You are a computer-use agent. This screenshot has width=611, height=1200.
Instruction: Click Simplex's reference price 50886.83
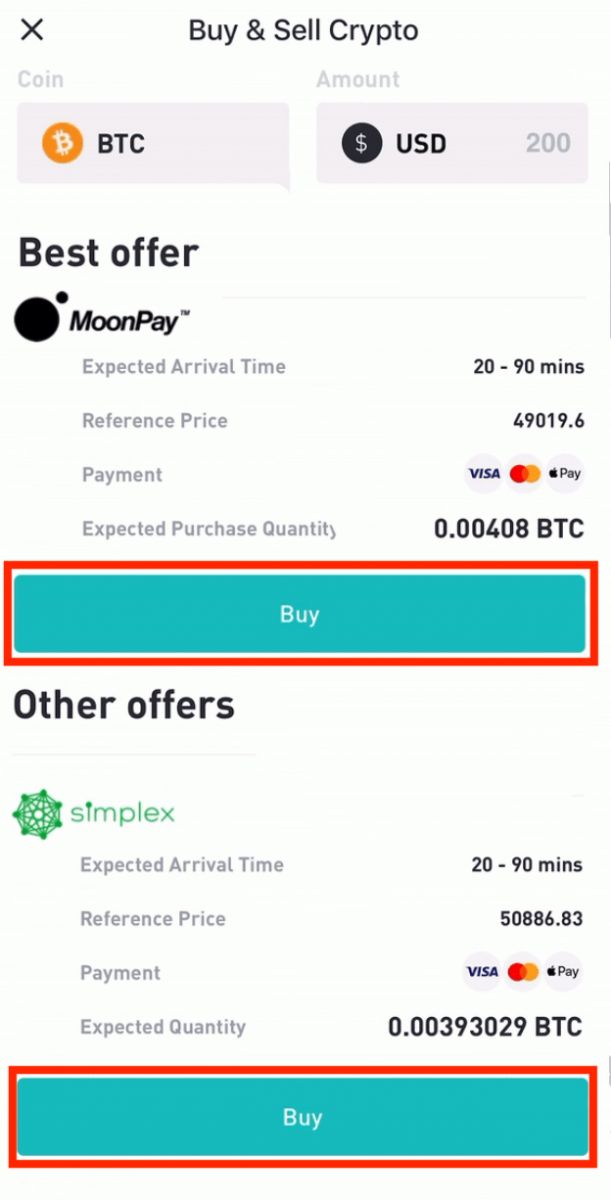tap(541, 919)
